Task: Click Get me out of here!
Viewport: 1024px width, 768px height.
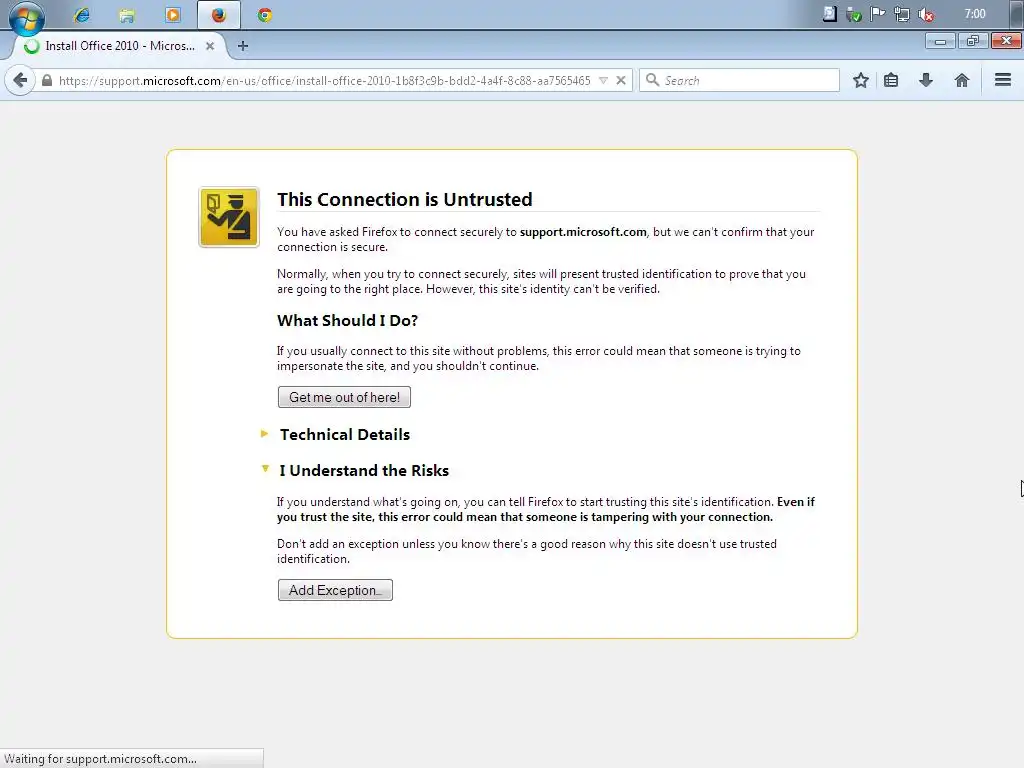Action: 344,397
